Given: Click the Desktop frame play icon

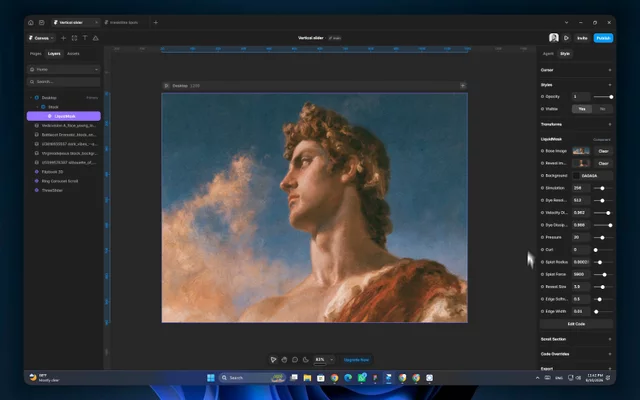Looking at the screenshot, I should click(166, 86).
